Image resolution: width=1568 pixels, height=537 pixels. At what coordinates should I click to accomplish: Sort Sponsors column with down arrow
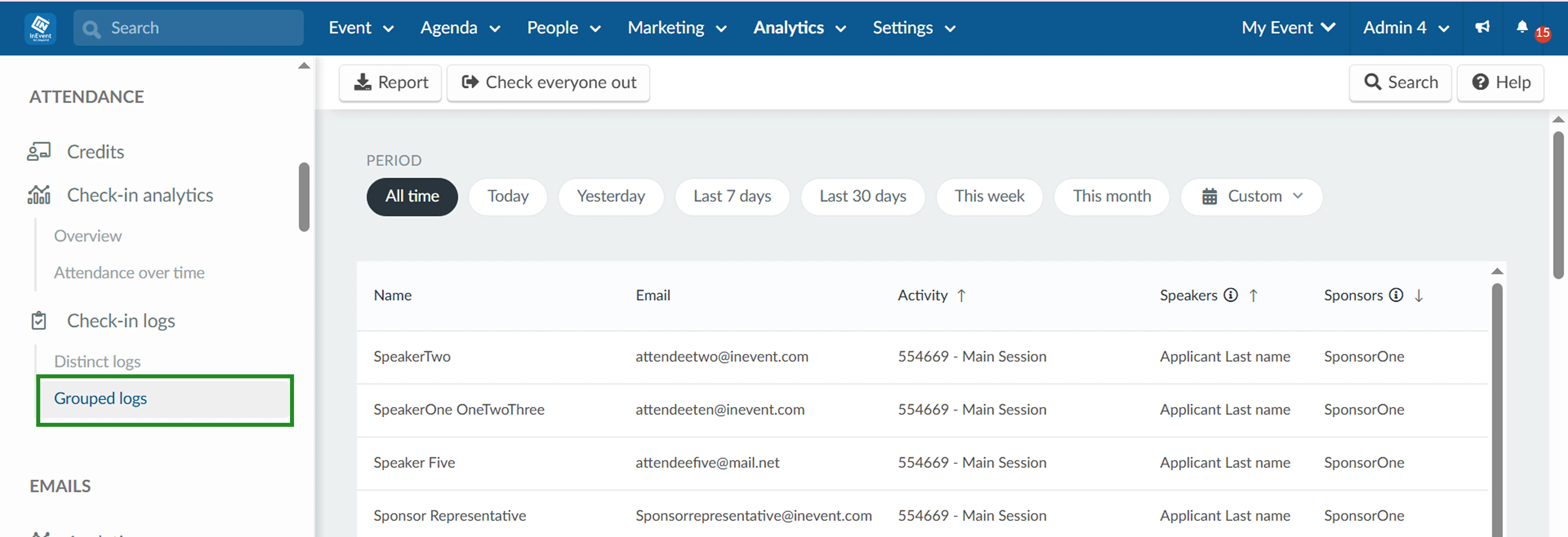click(x=1419, y=296)
